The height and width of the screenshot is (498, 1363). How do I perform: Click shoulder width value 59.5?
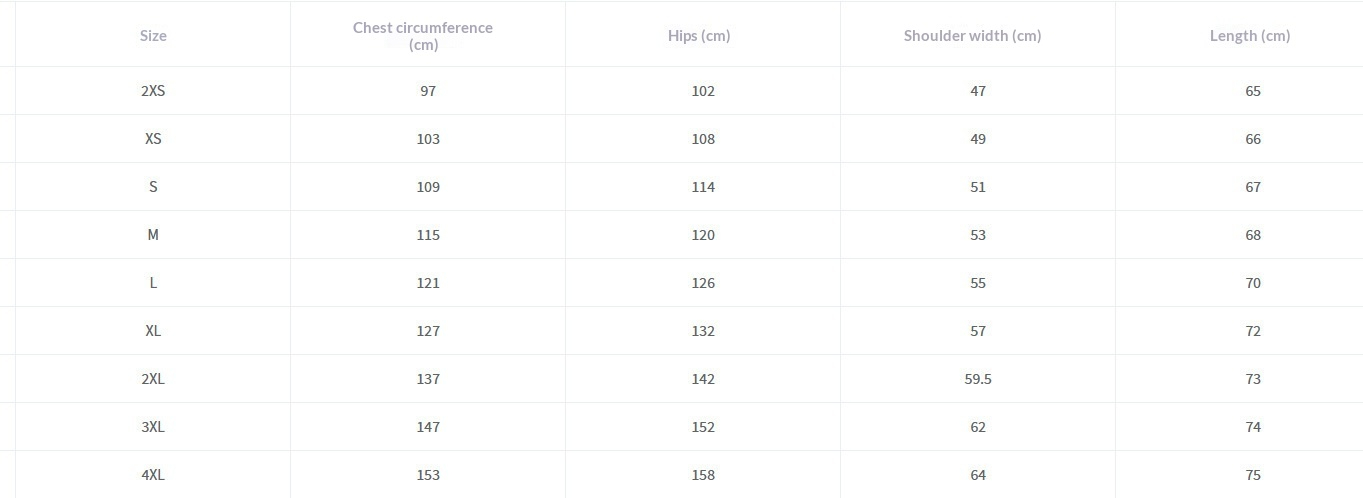click(x=978, y=379)
